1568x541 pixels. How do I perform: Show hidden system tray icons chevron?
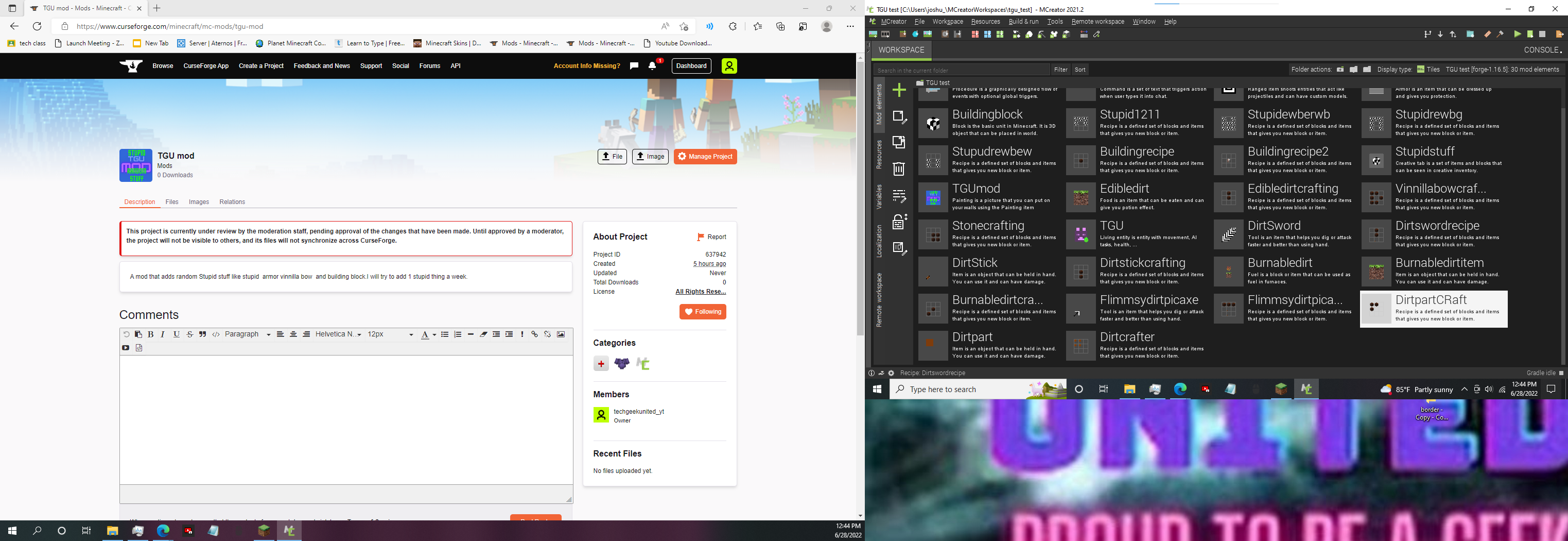point(1465,390)
